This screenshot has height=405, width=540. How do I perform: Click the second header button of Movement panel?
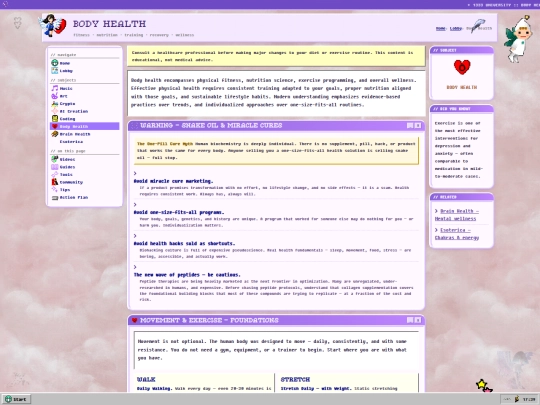pos(418,320)
